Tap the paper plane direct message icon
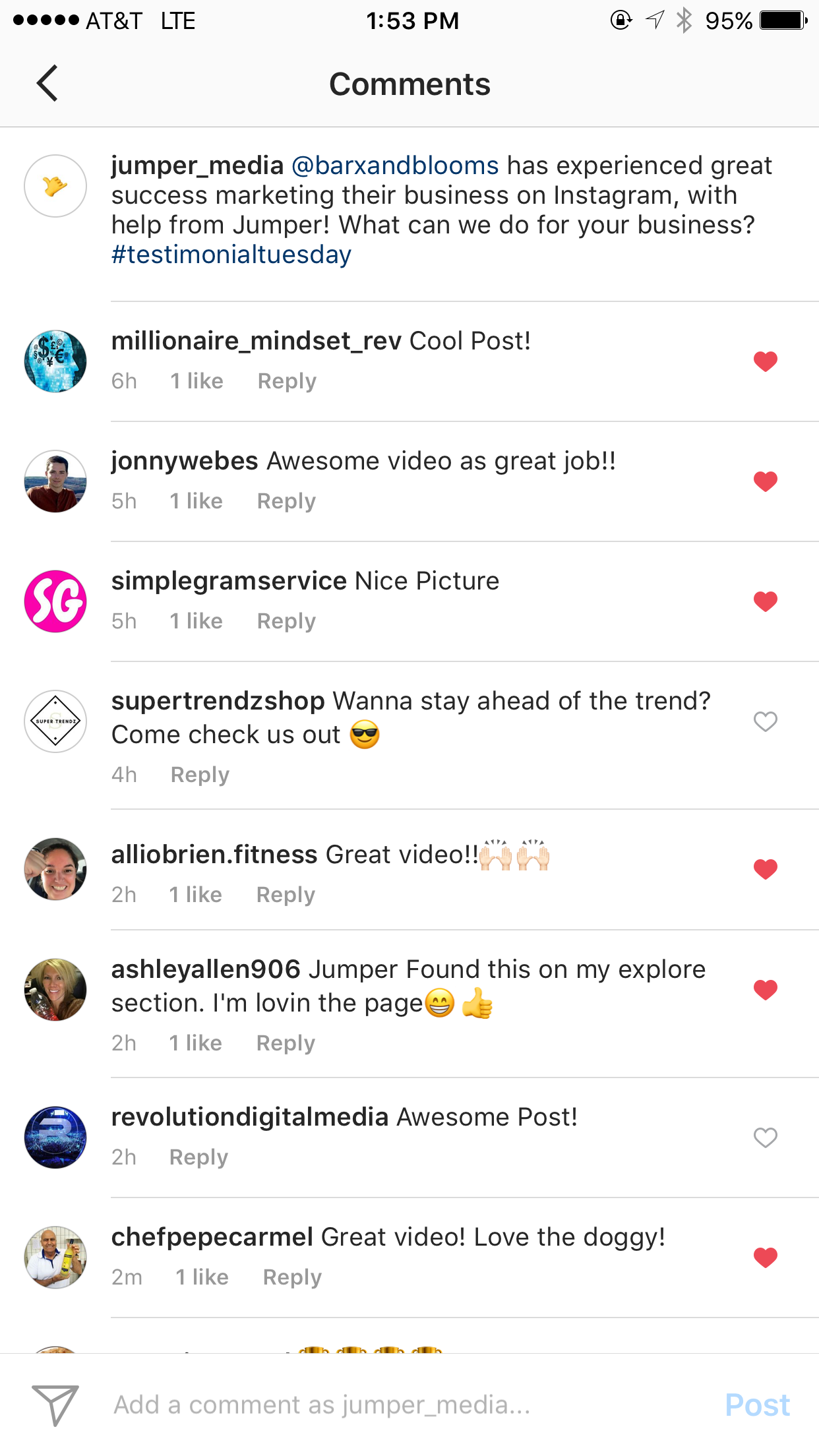This screenshot has width=819, height=1456. click(x=55, y=1405)
